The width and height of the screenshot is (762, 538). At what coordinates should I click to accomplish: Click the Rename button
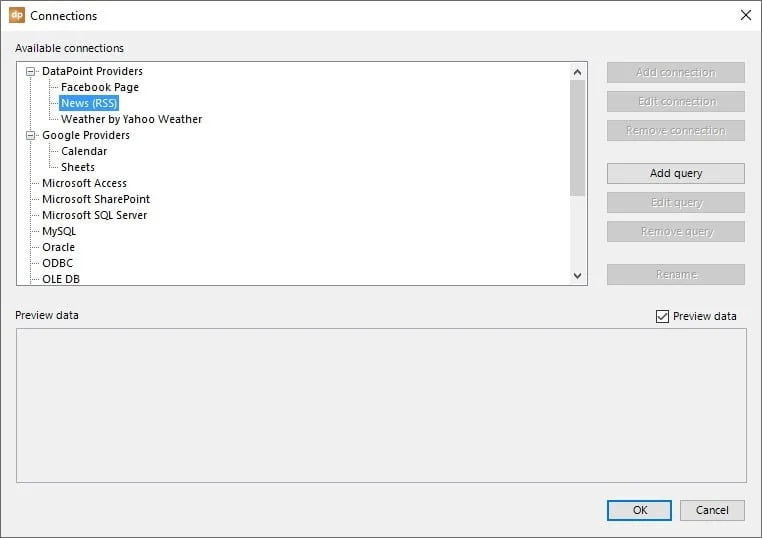[675, 275]
